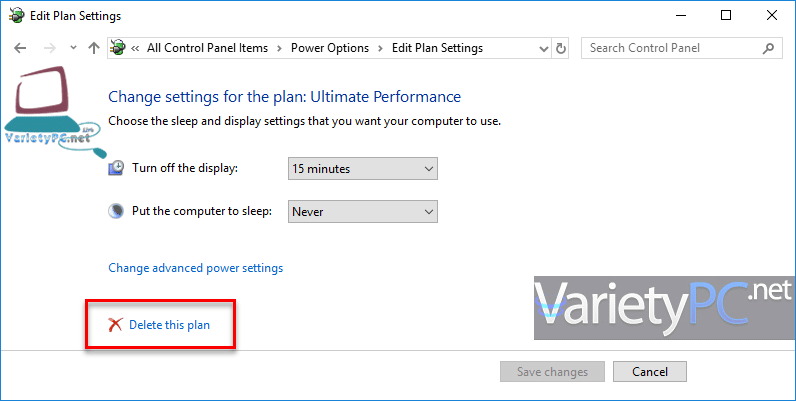
Task: Click the monitor icon beside Turn off display
Action: coord(116,168)
